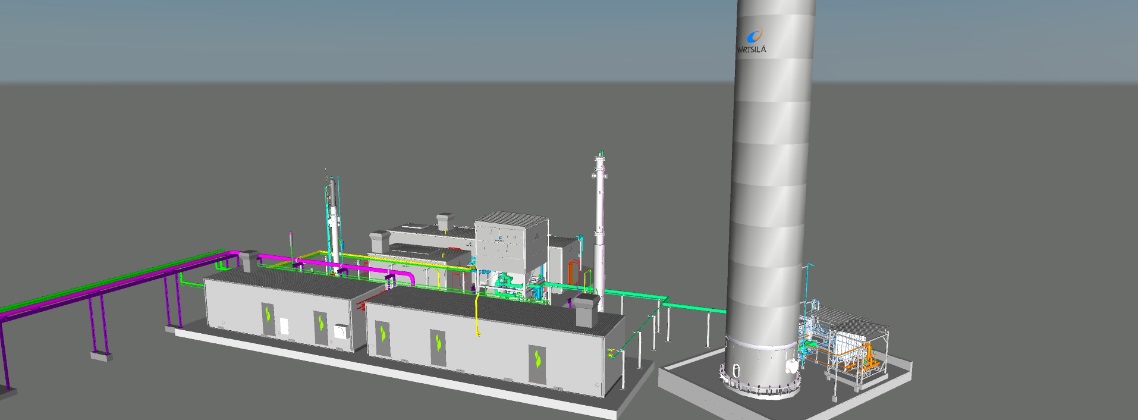Click the second lightning symbol on left container
This screenshot has width=1138, height=420.
point(320,323)
